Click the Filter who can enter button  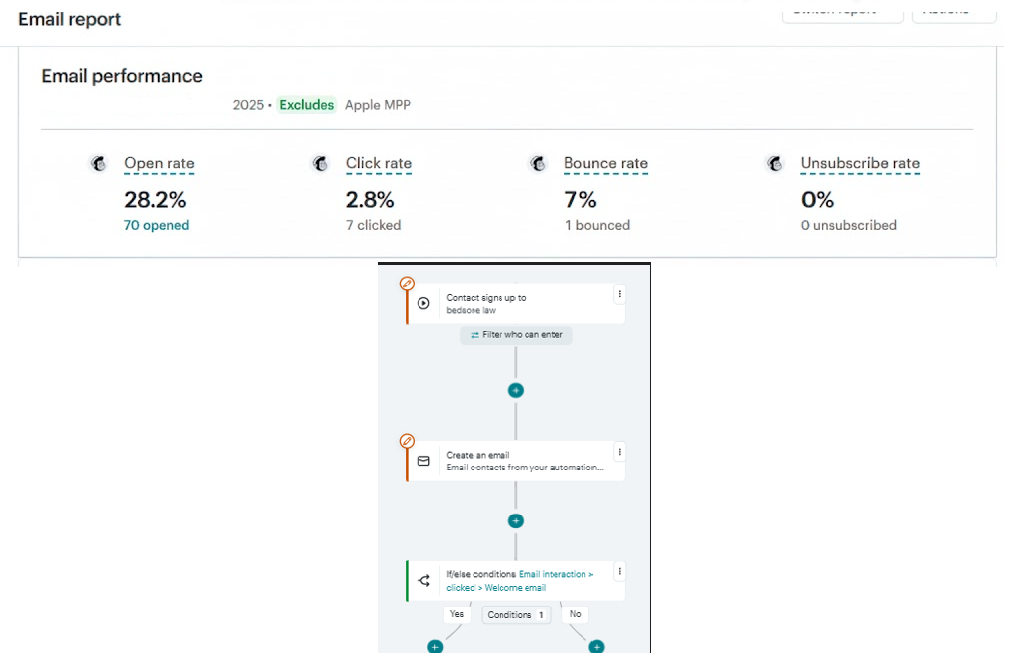tap(516, 335)
